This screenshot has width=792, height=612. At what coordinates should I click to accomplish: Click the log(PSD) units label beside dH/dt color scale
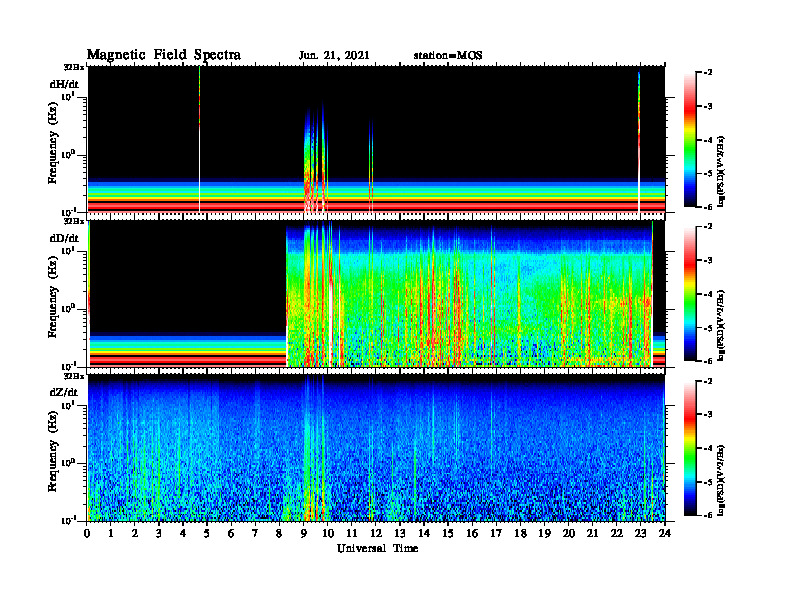point(722,171)
